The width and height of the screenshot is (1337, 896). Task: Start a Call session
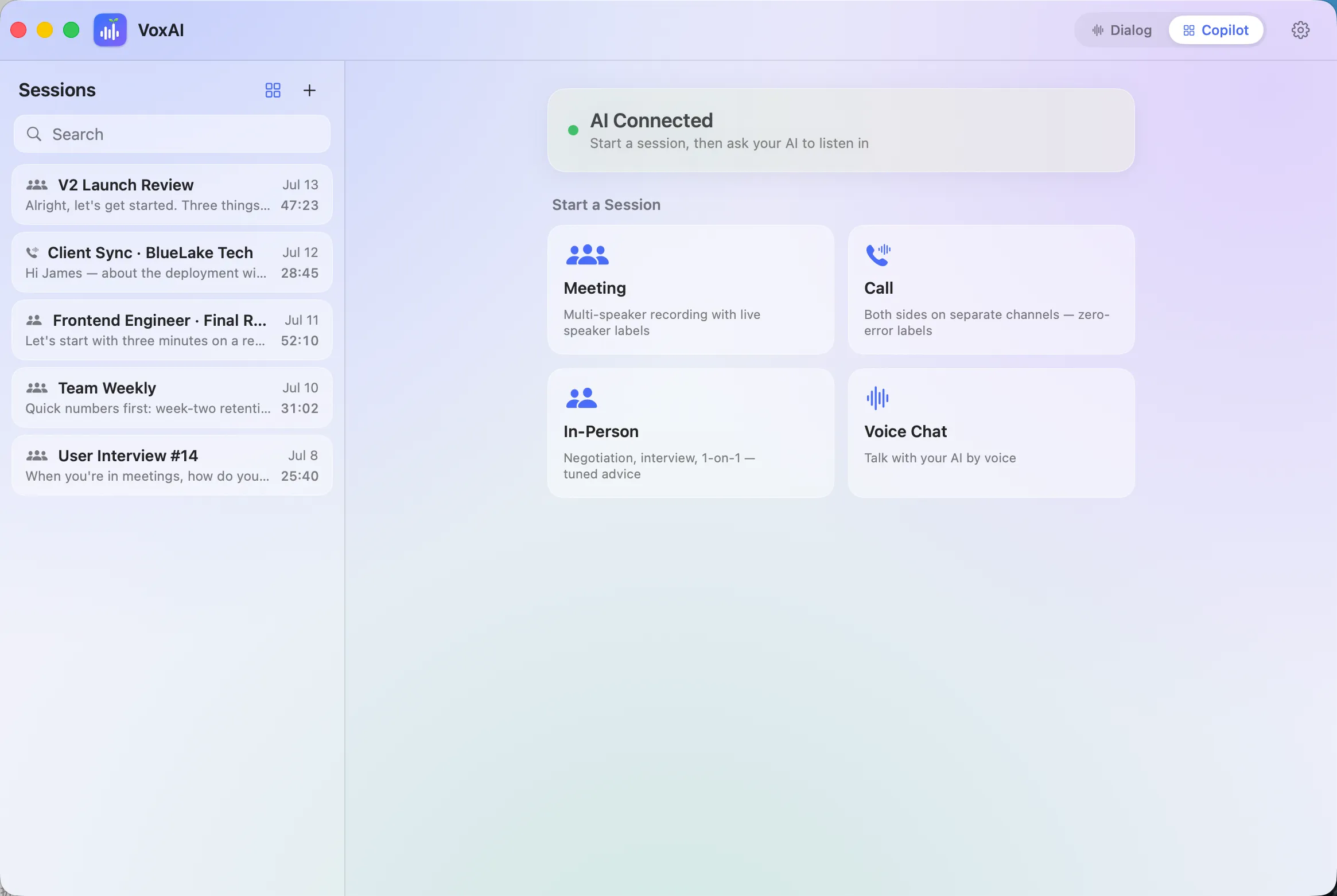(991, 290)
